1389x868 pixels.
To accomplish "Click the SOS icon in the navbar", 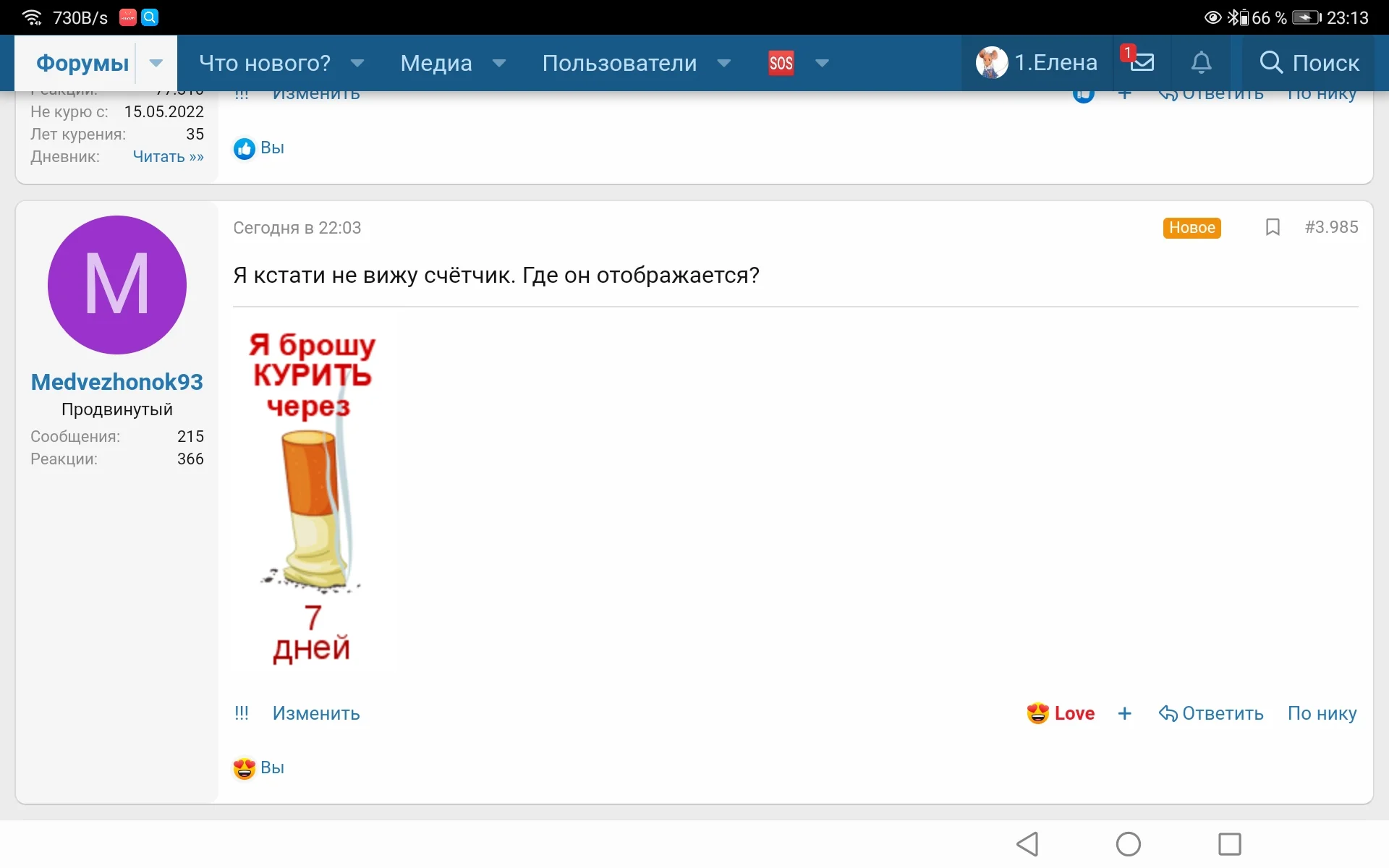I will pyautogui.click(x=781, y=63).
